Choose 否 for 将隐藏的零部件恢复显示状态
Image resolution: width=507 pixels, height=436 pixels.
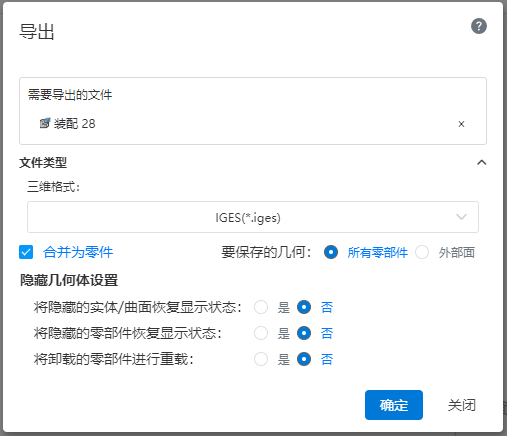tap(304, 333)
